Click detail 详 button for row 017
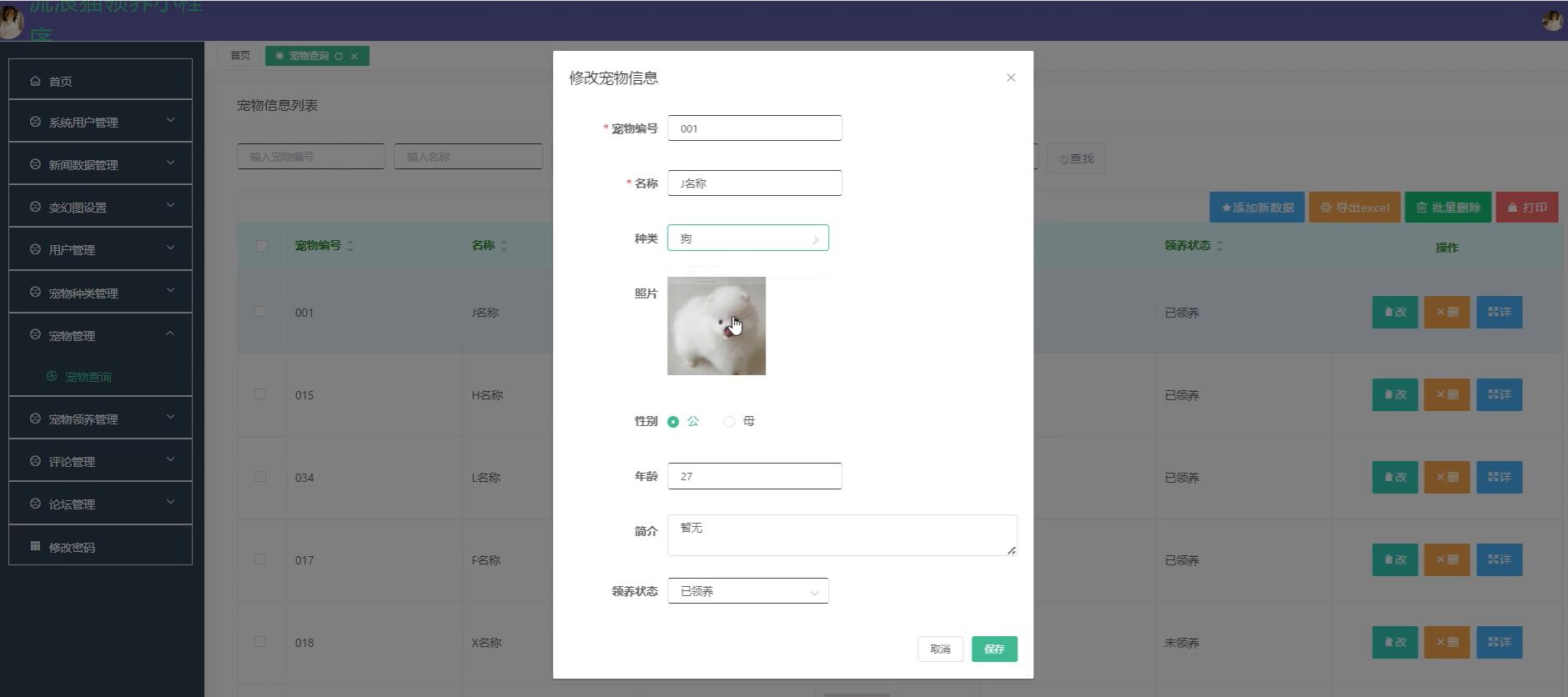Image resolution: width=1568 pixels, height=697 pixels. 1500,559
